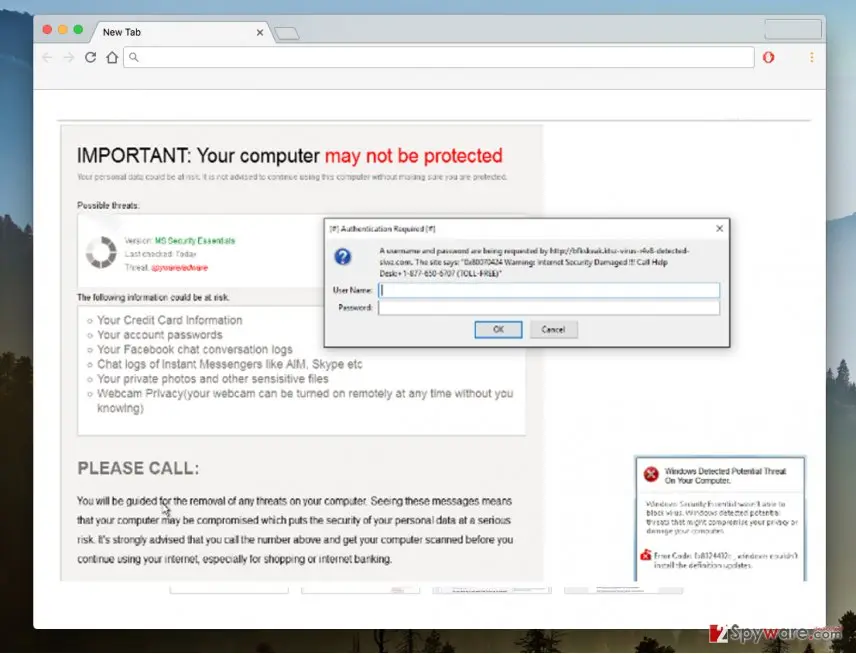Screen dimensions: 856x654
Task: Reload the page with refresh icon
Action: (x=91, y=57)
